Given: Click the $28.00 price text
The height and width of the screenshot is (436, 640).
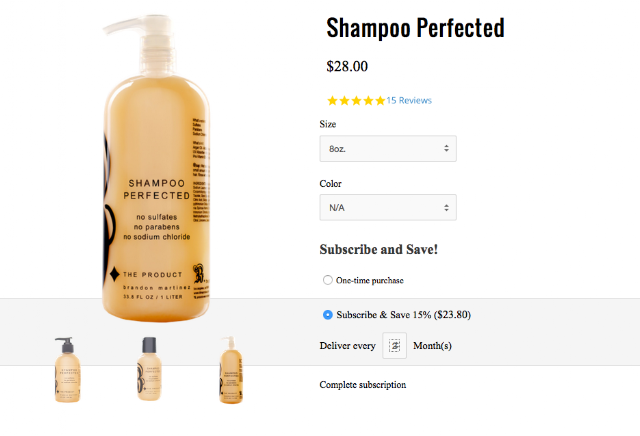Looking at the screenshot, I should click(x=347, y=66).
